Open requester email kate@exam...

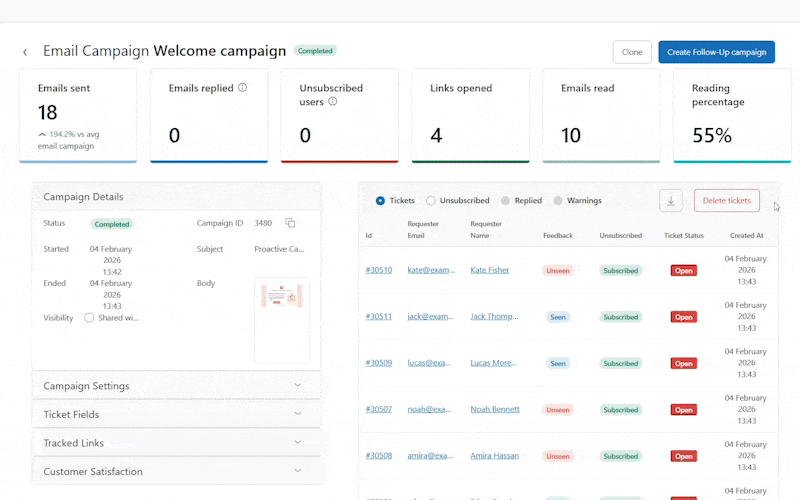coord(431,270)
